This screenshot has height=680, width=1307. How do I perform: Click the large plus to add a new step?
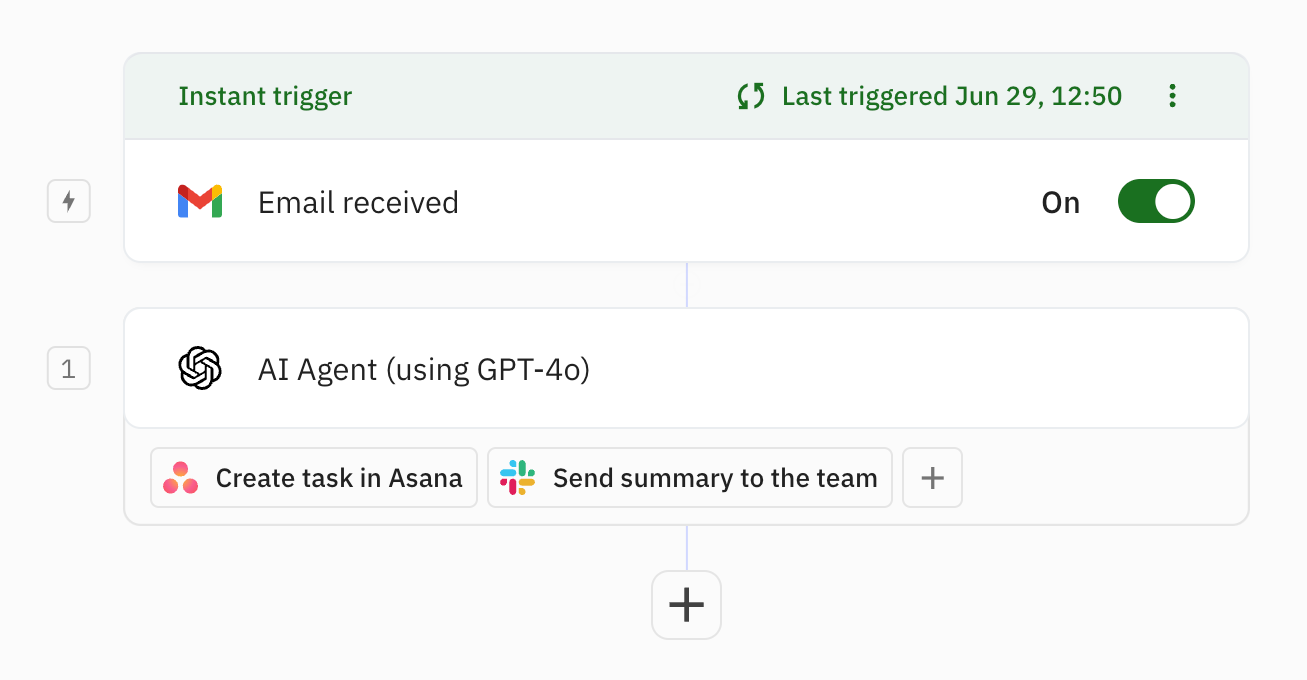coord(686,604)
